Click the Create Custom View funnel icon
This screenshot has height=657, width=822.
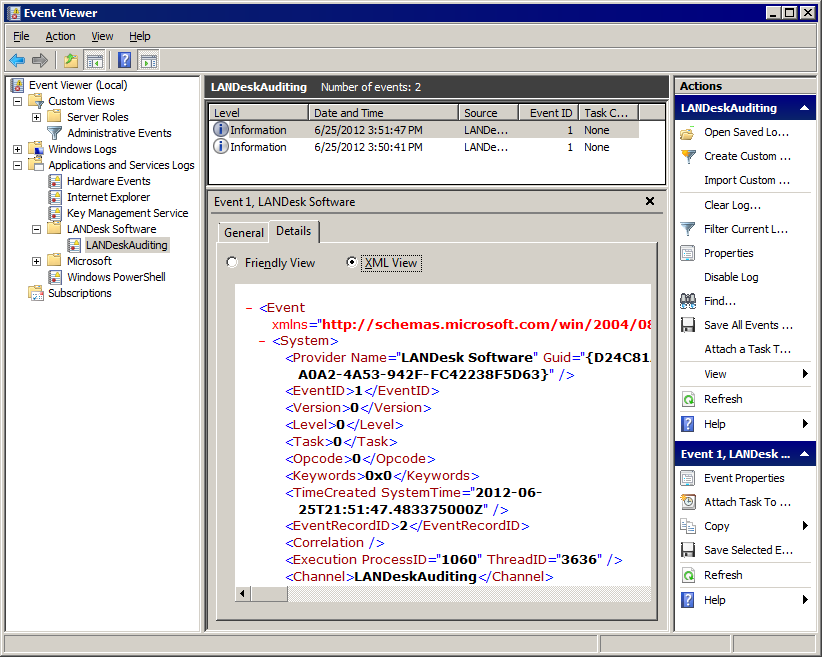pos(688,156)
